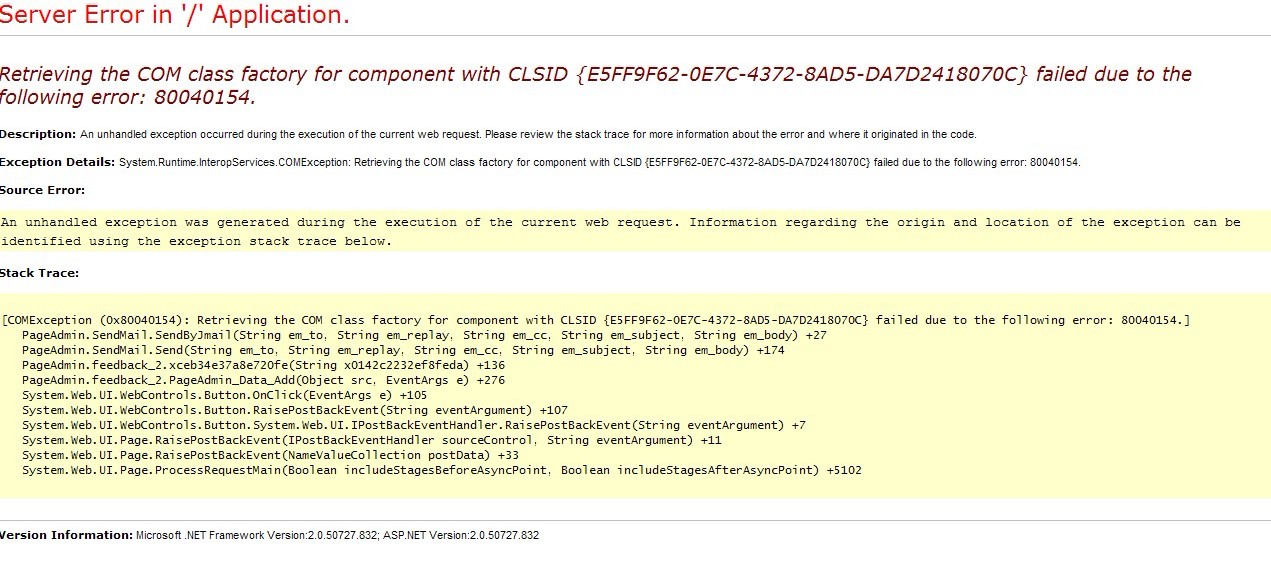Click the 'Source Error:' label
The image size is (1271, 577).
pos(42,190)
